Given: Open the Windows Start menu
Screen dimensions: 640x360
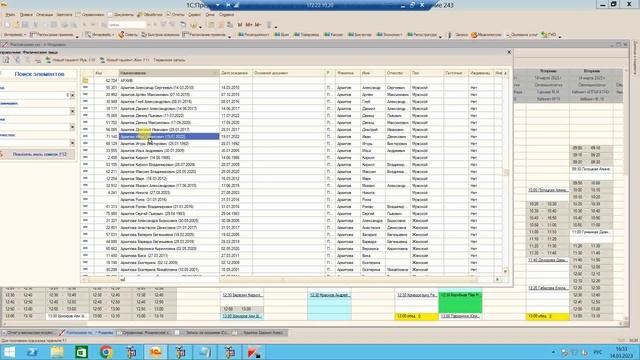Looking at the screenshot, I should [9, 352].
